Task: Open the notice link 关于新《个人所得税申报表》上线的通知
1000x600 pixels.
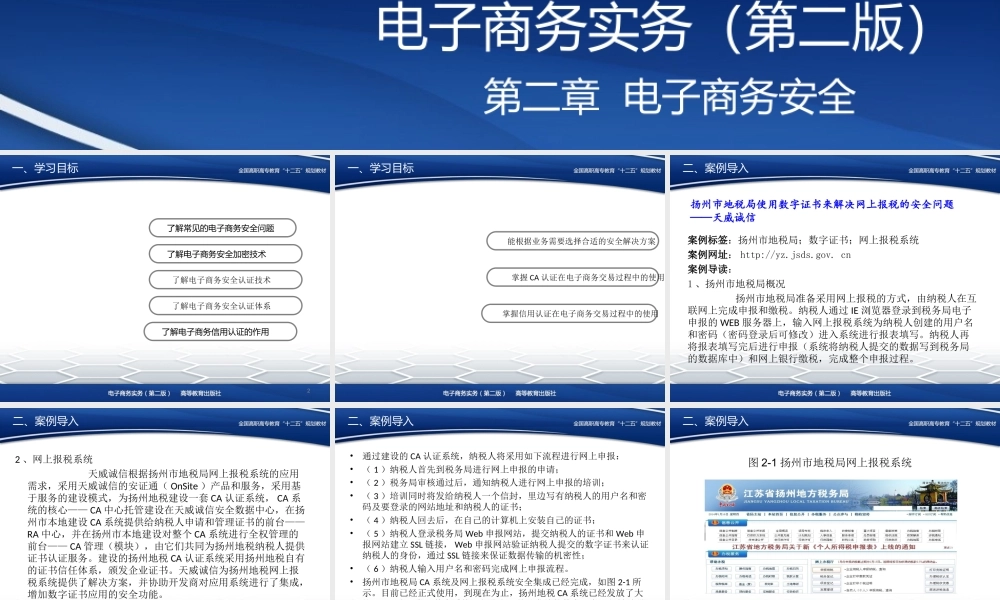Action: pos(825,547)
